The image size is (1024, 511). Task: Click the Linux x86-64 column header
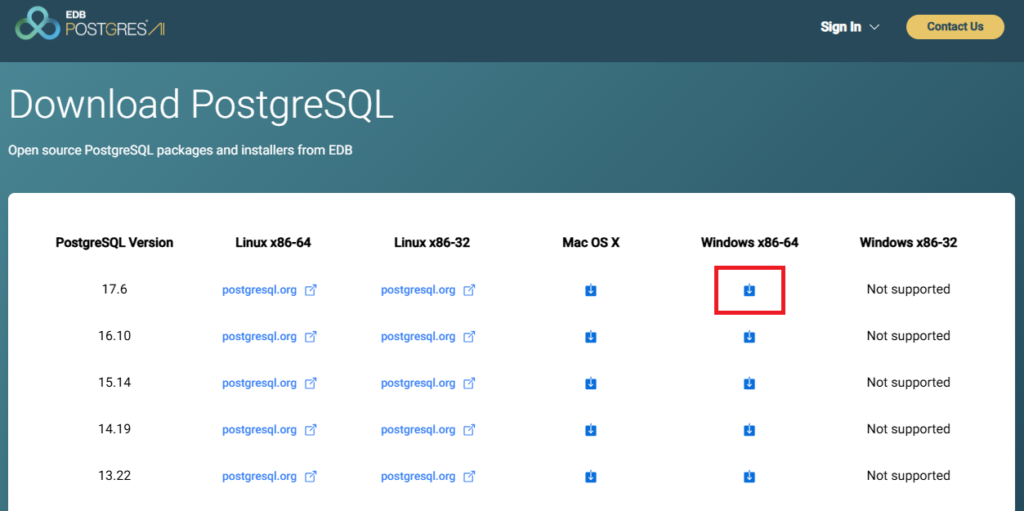point(273,243)
